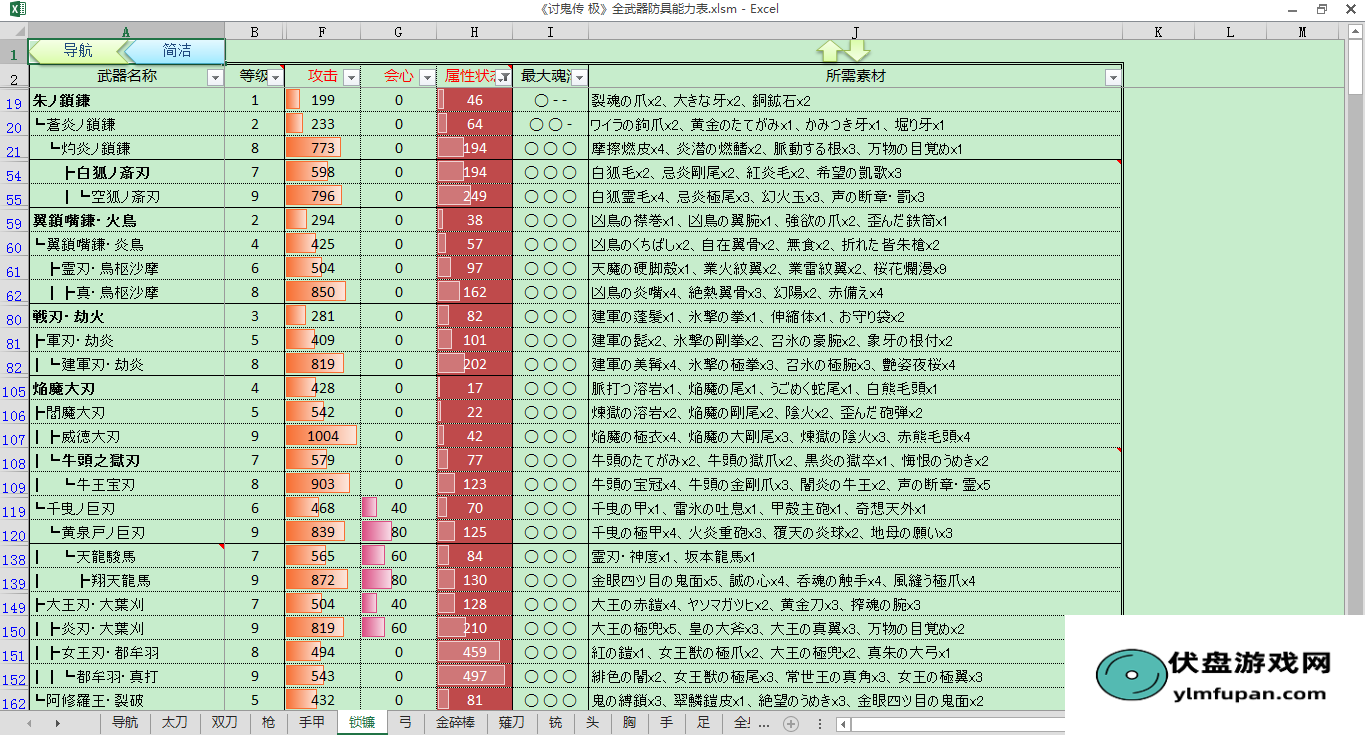Switch to the 薙刀 sheet tab

511,722
